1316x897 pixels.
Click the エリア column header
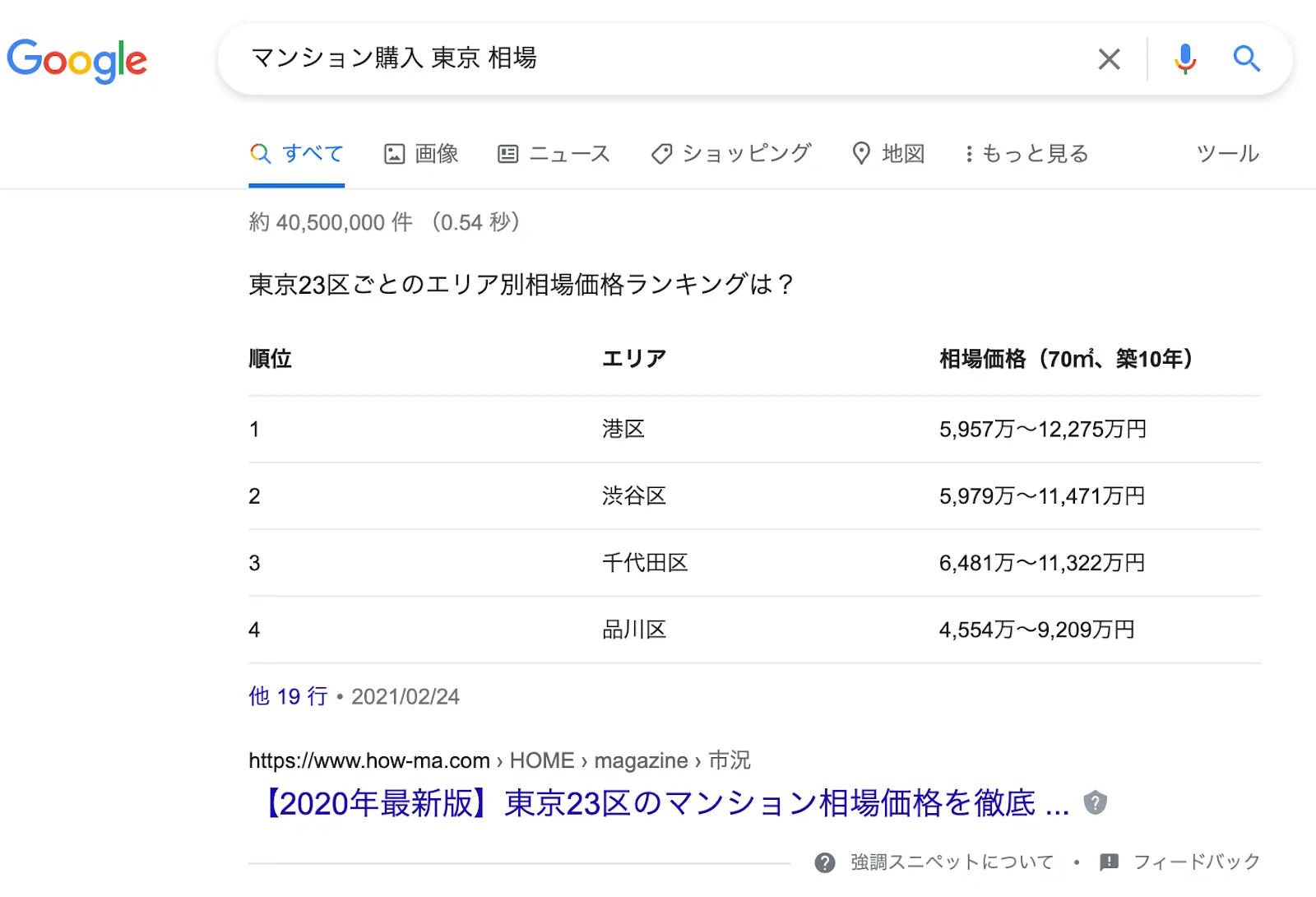coord(634,360)
